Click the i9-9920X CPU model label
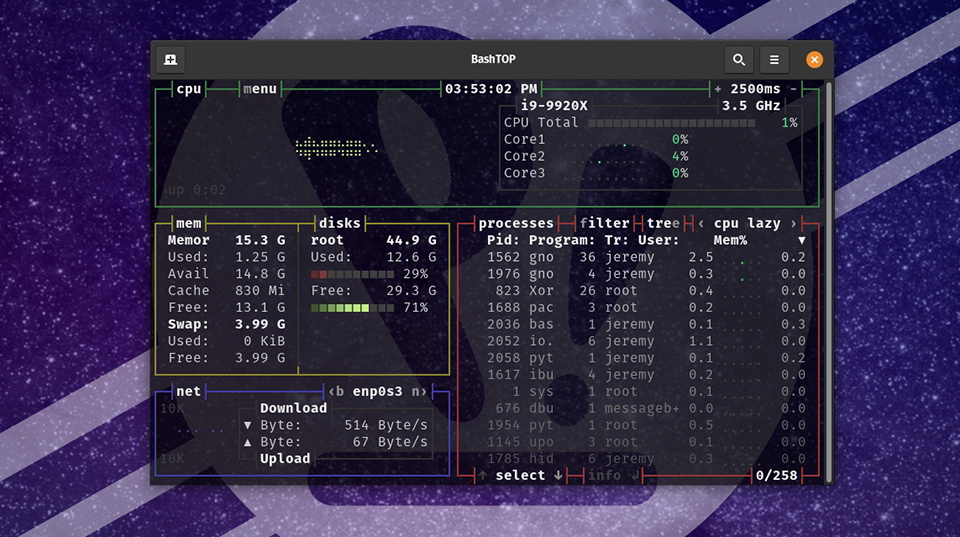 [x=554, y=106]
